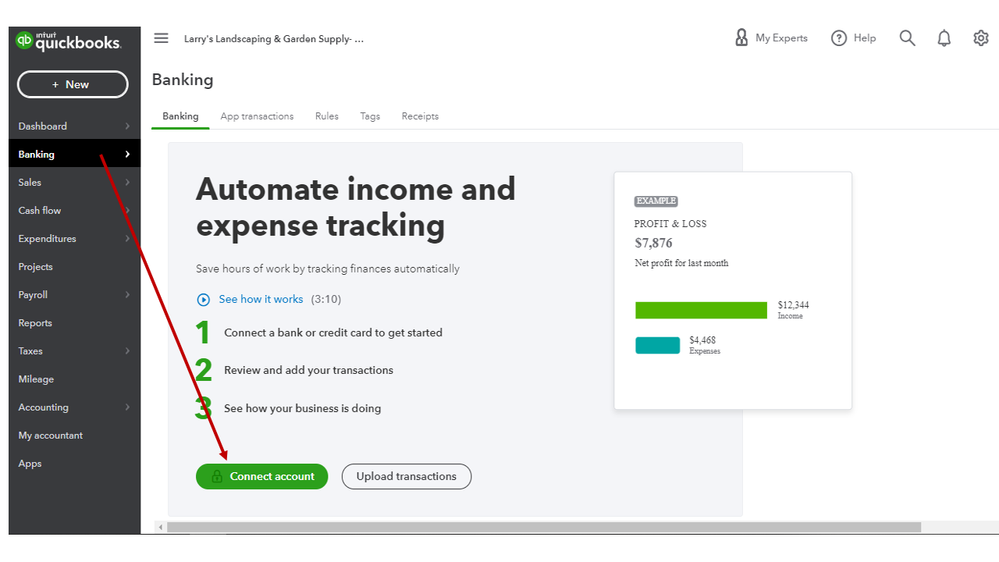
Task: Select Banking in the sidebar
Action: coord(75,154)
